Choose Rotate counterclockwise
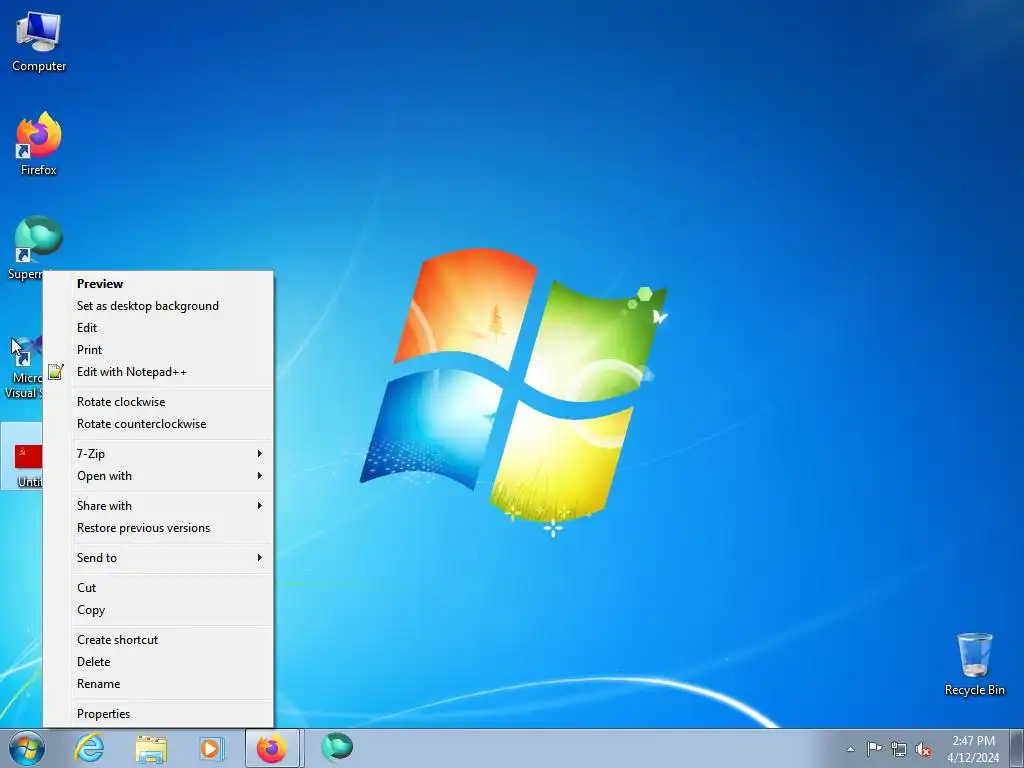The width and height of the screenshot is (1024, 768). [x=158, y=424]
